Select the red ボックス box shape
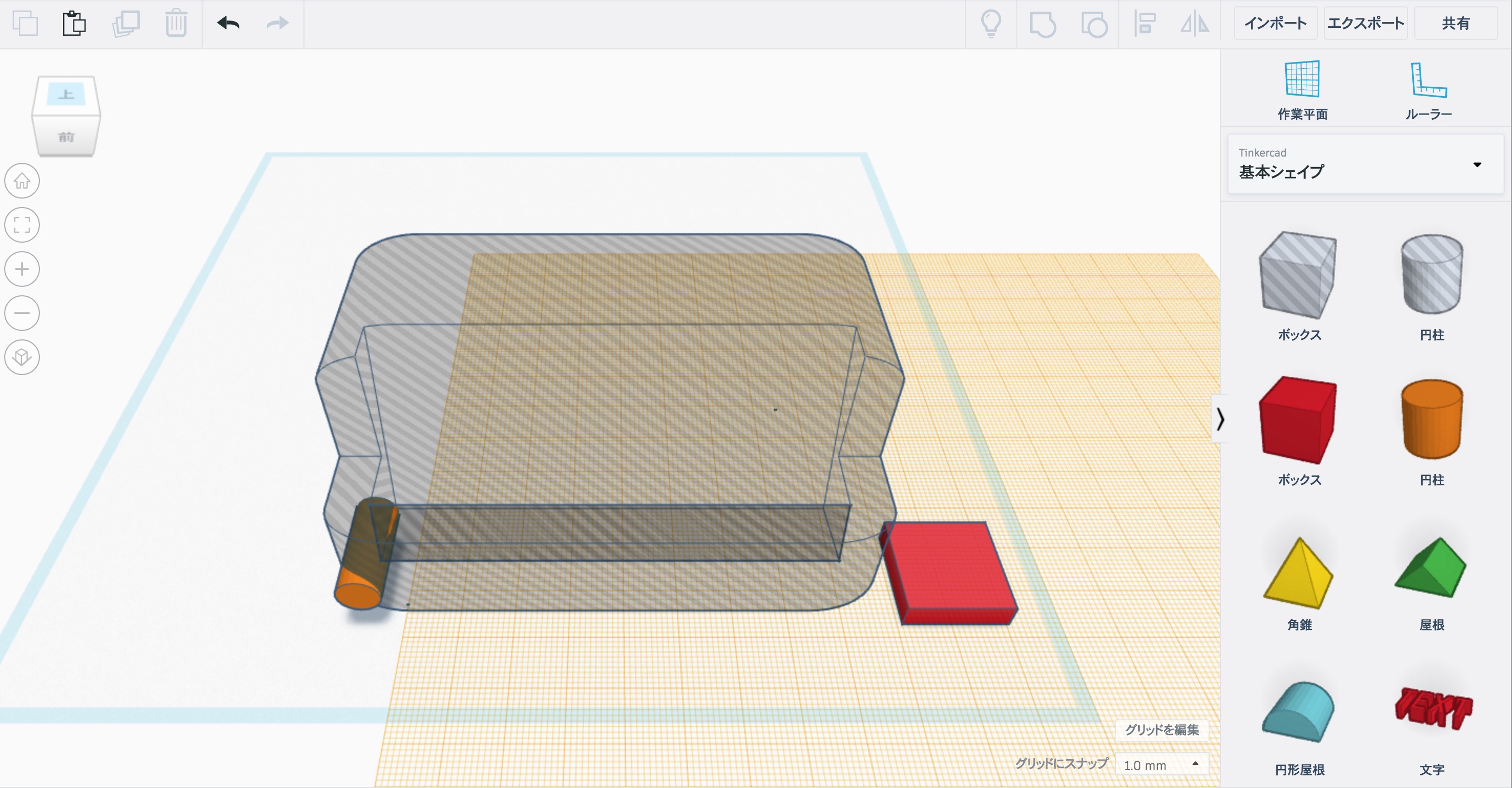 tap(1298, 420)
